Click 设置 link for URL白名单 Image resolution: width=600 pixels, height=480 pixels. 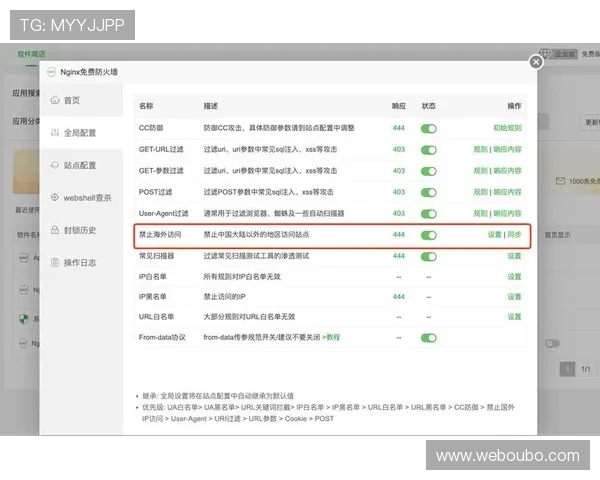(514, 317)
